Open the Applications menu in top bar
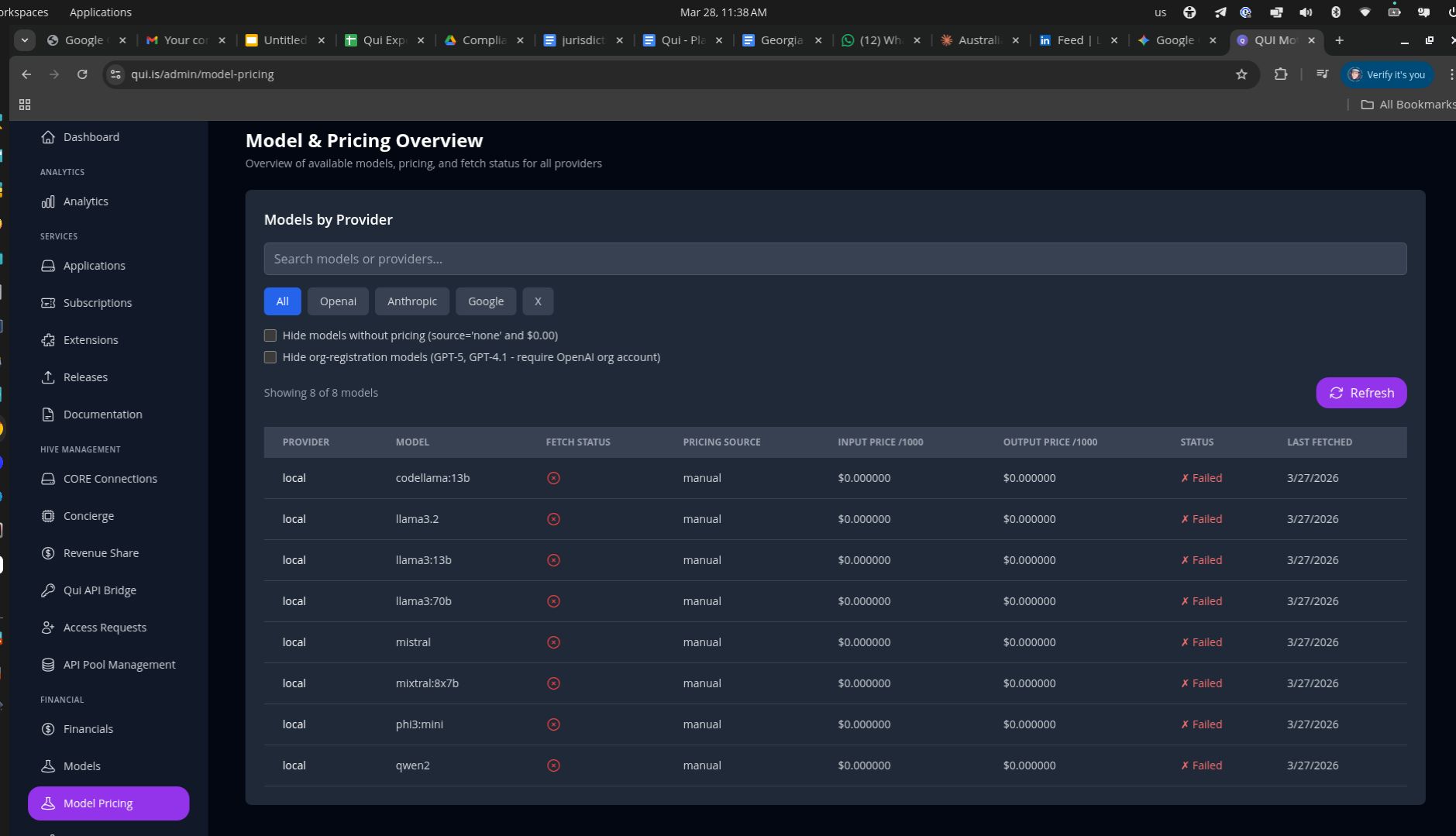1456x836 pixels. click(101, 12)
